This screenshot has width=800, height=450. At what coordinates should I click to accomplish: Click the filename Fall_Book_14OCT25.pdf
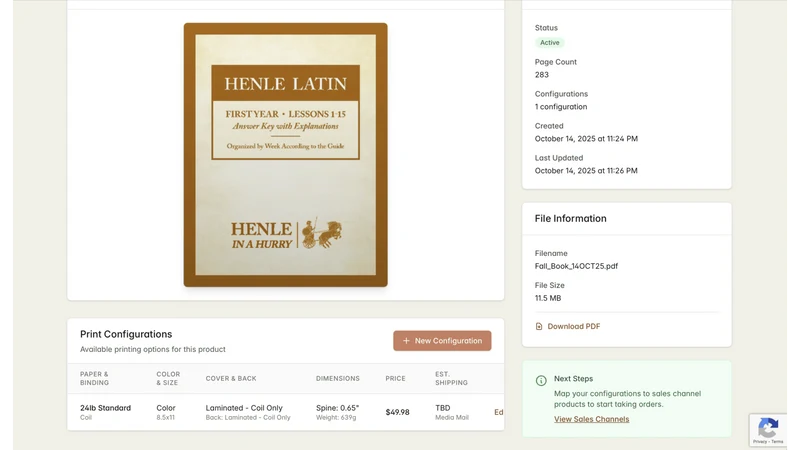[x=576, y=266]
